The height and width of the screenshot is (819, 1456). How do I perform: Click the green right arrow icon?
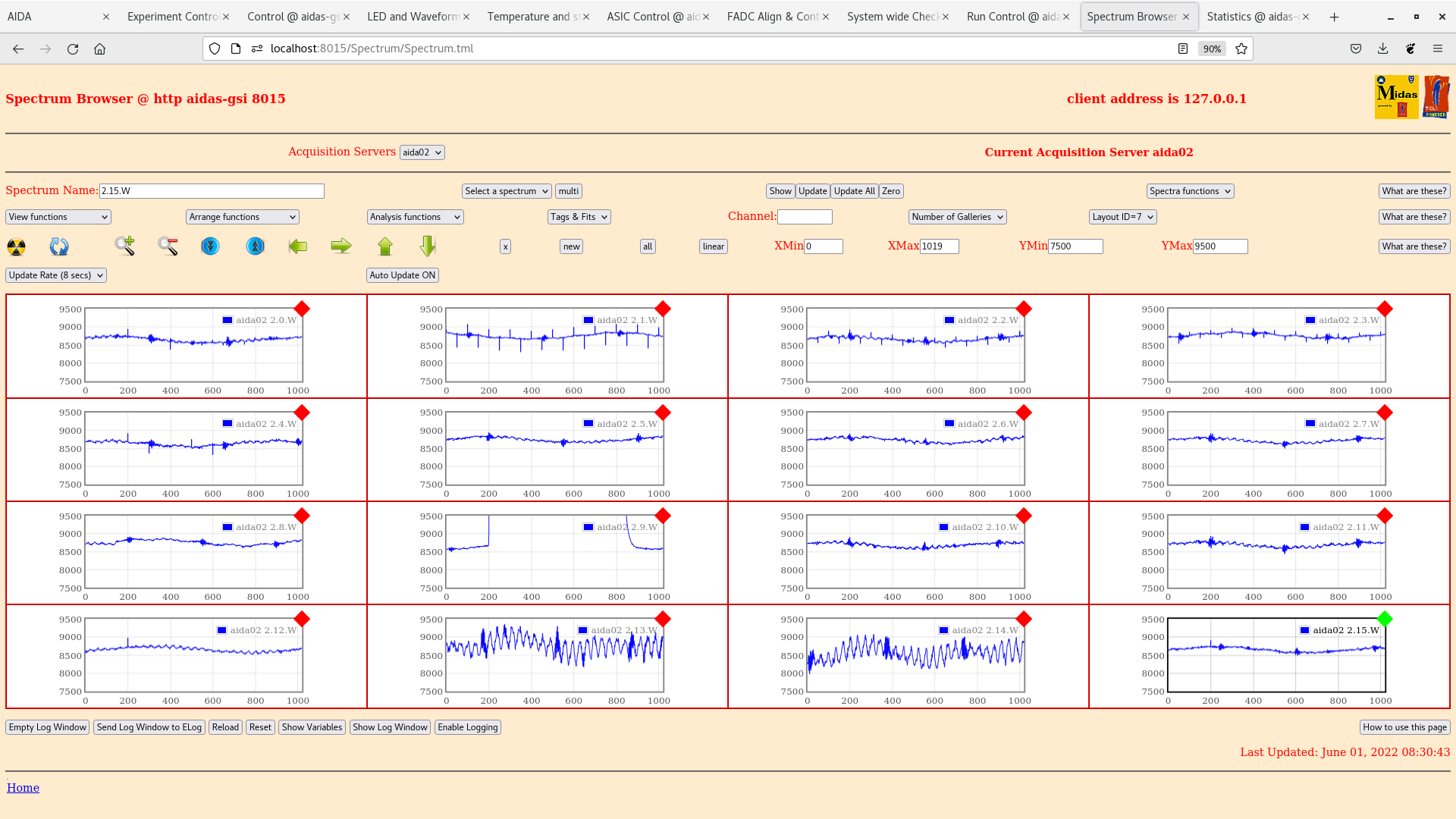click(341, 246)
